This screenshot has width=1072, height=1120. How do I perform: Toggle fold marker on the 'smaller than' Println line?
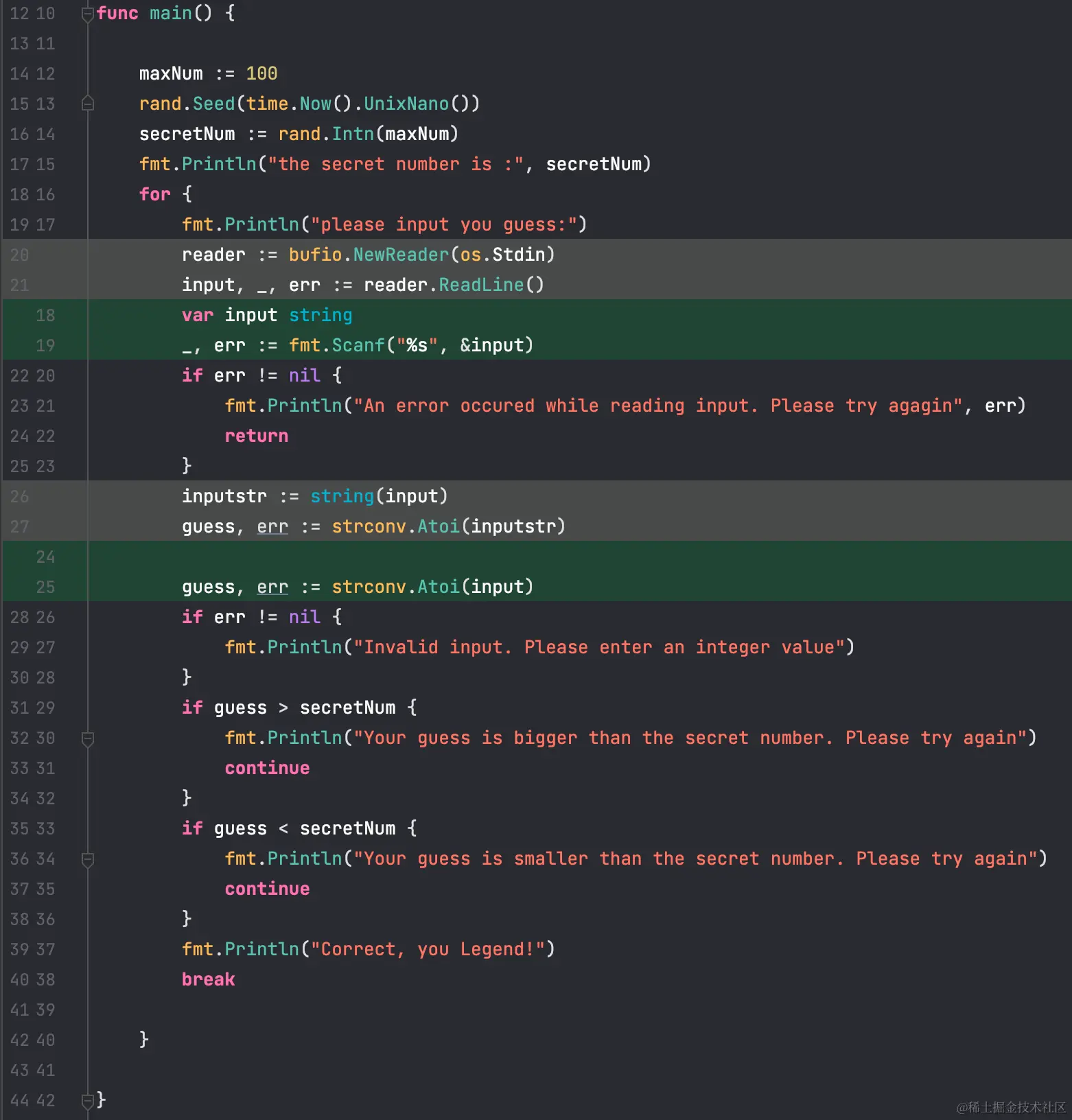pos(87,859)
